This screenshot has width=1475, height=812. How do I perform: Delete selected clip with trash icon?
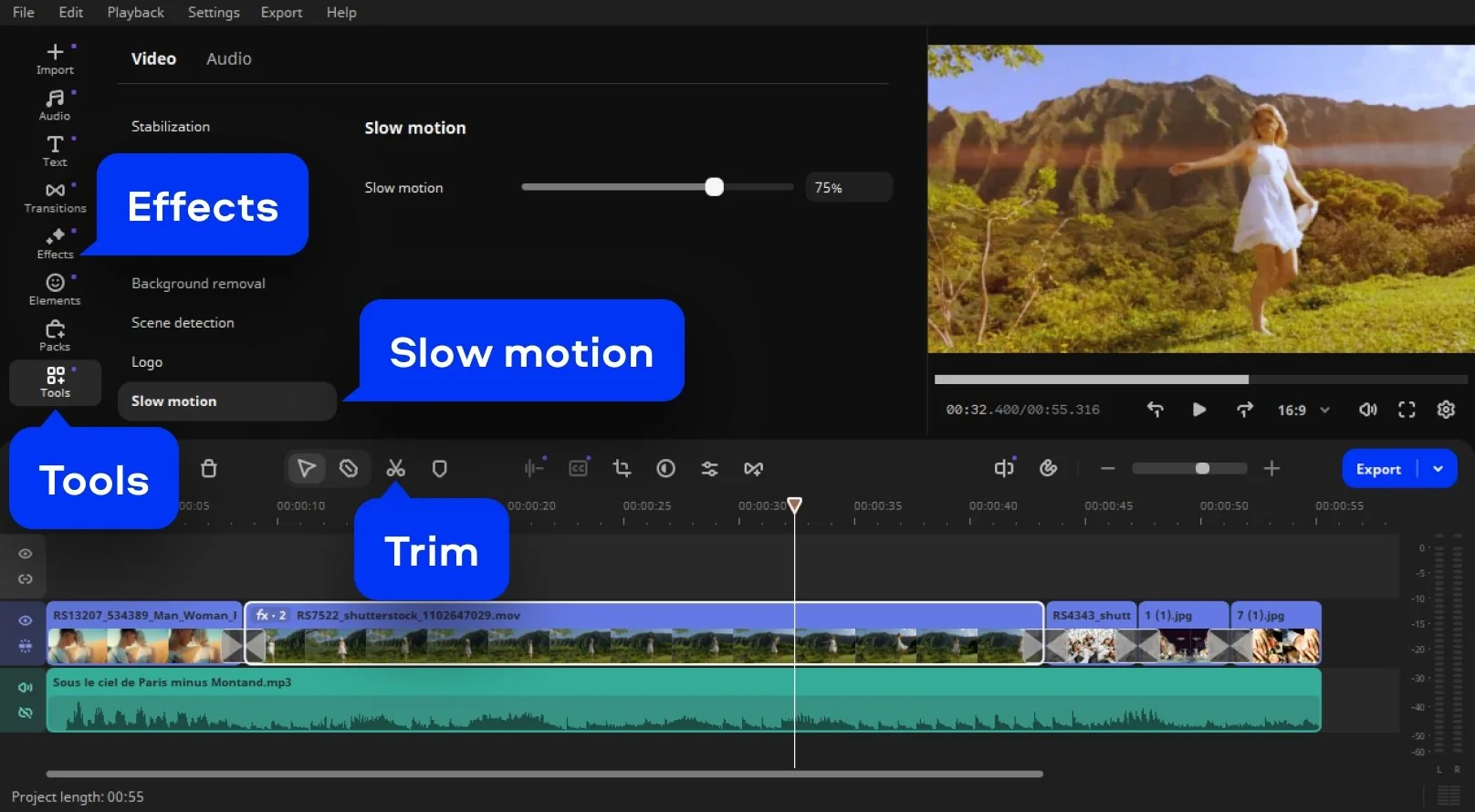209,469
